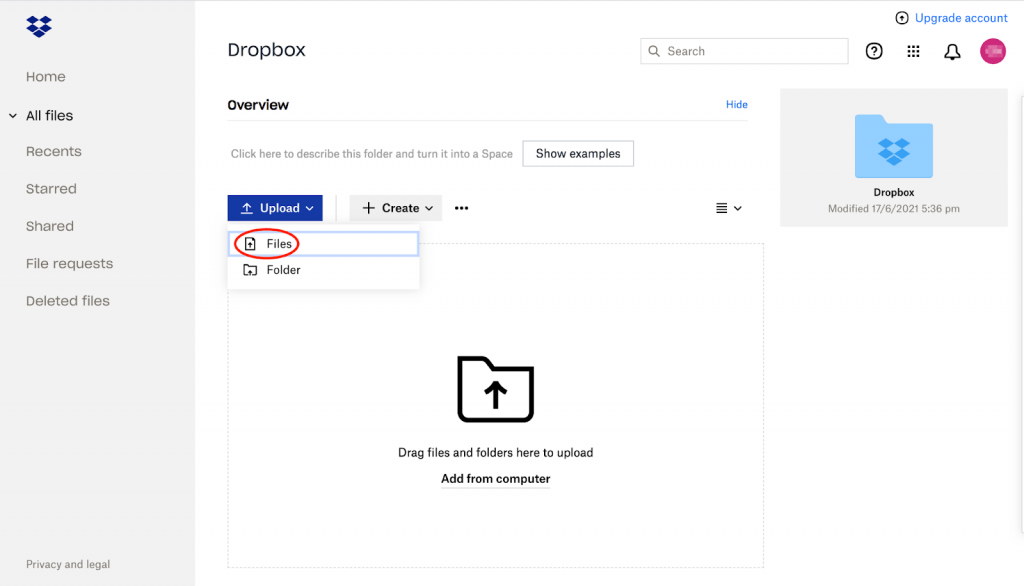Open the apps grid icon

(x=913, y=51)
